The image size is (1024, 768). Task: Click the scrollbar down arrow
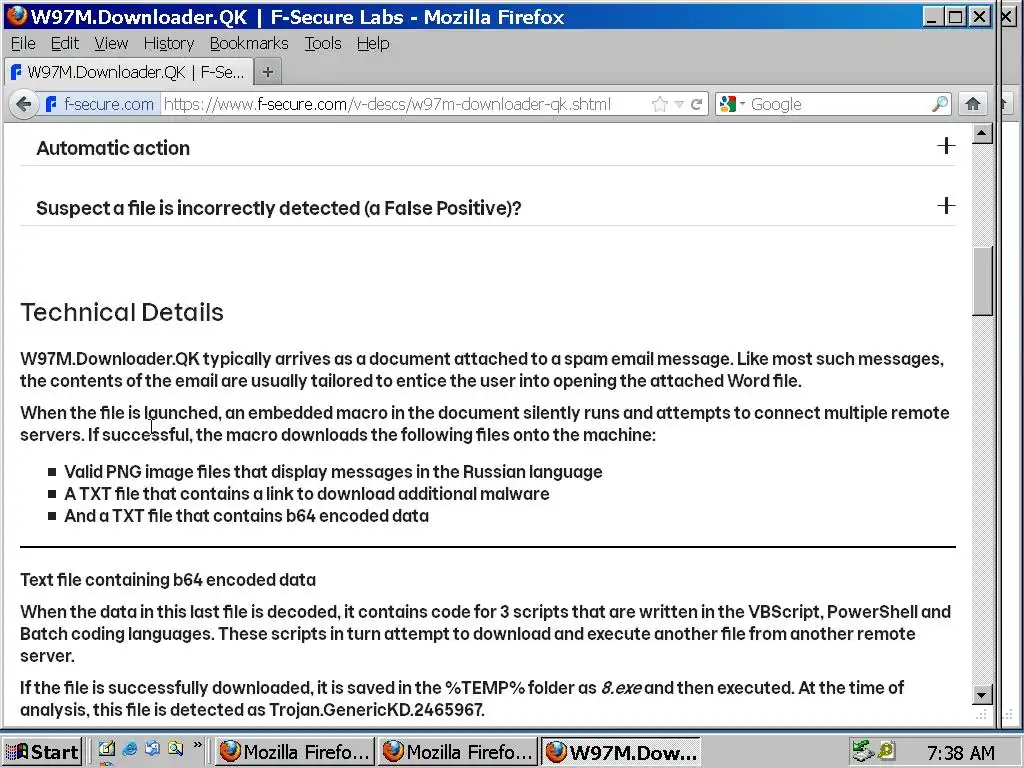tap(982, 694)
